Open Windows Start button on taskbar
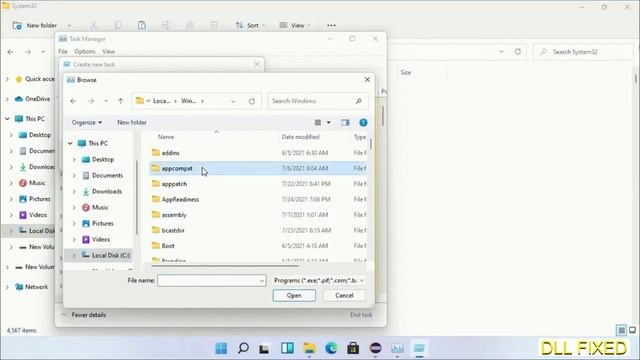Image resolution: width=640 pixels, height=360 pixels. pyautogui.click(x=221, y=348)
